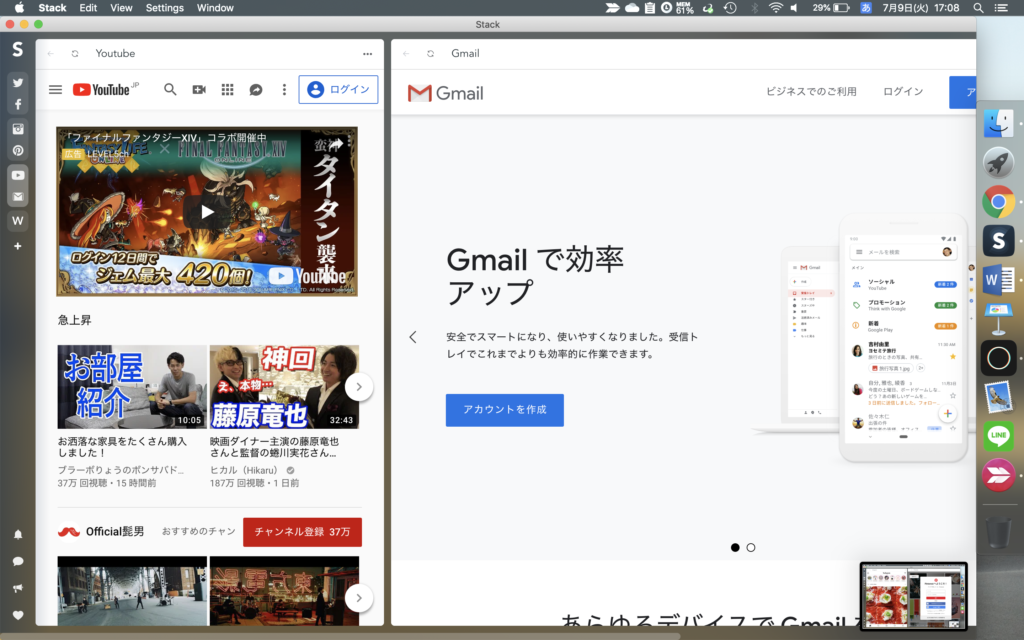Open the Edit menu
Screen dimensions: 1024x640
[x=88, y=8]
